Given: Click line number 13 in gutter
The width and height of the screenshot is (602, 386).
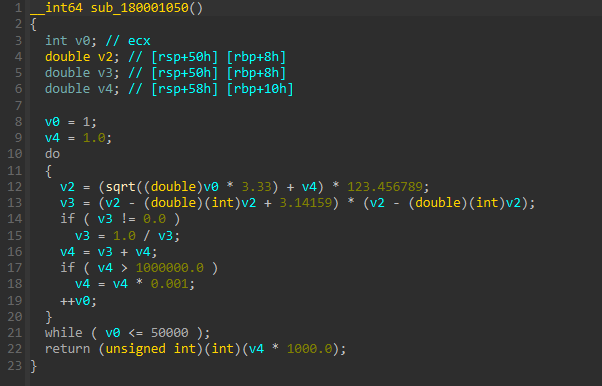Looking at the screenshot, I should pyautogui.click(x=15, y=203).
